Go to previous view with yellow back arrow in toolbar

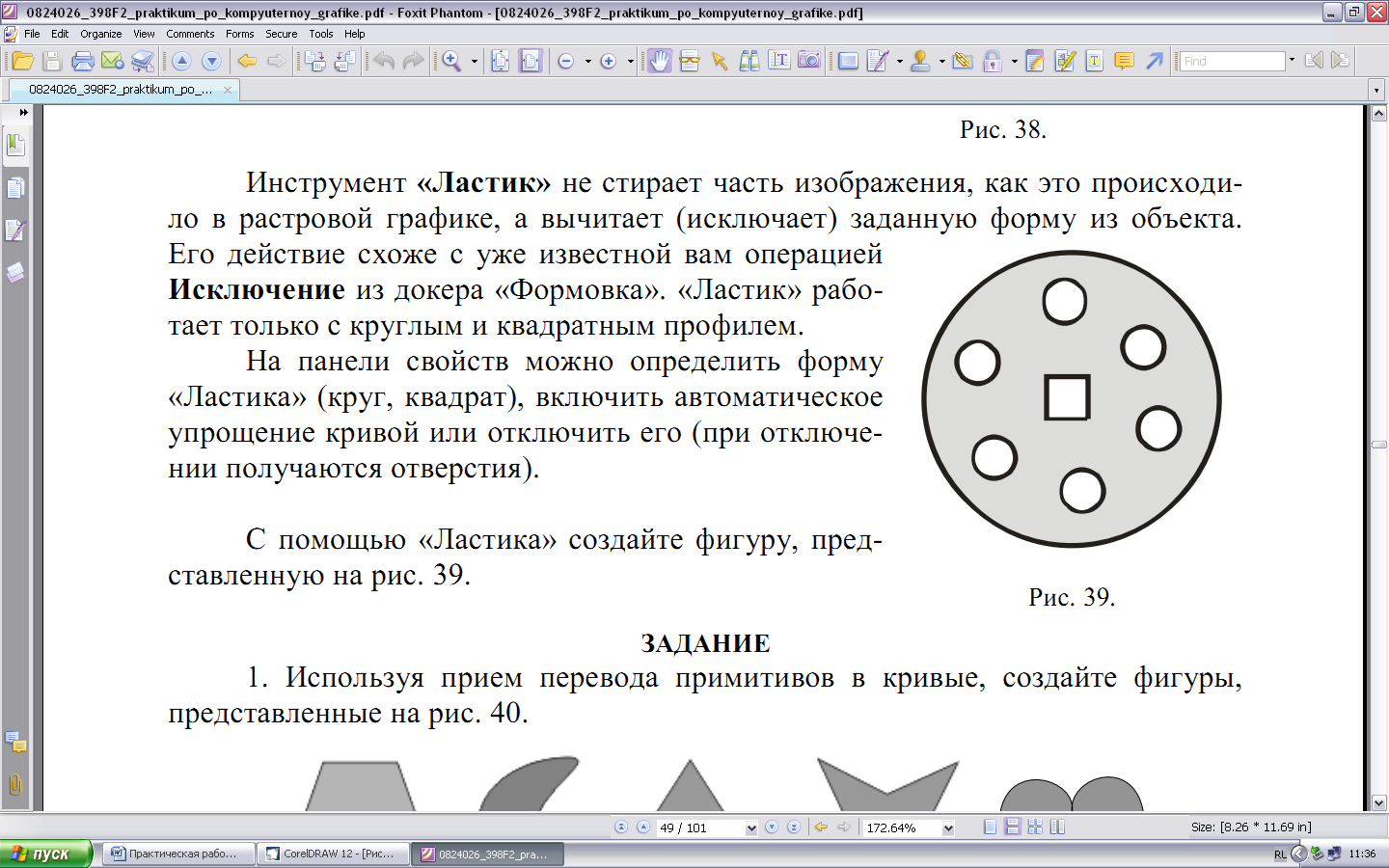coord(247,61)
